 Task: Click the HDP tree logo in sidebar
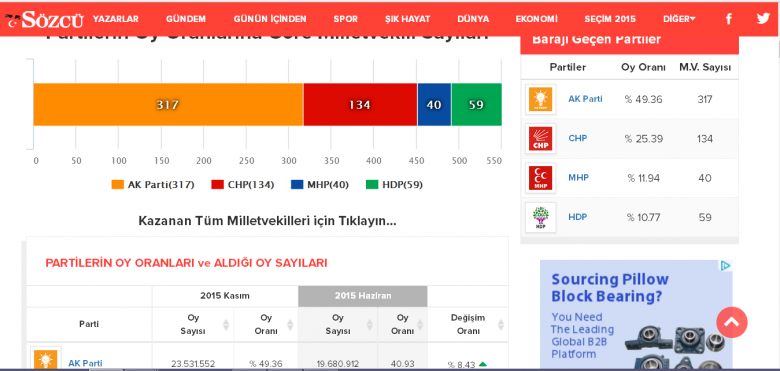tap(540, 217)
